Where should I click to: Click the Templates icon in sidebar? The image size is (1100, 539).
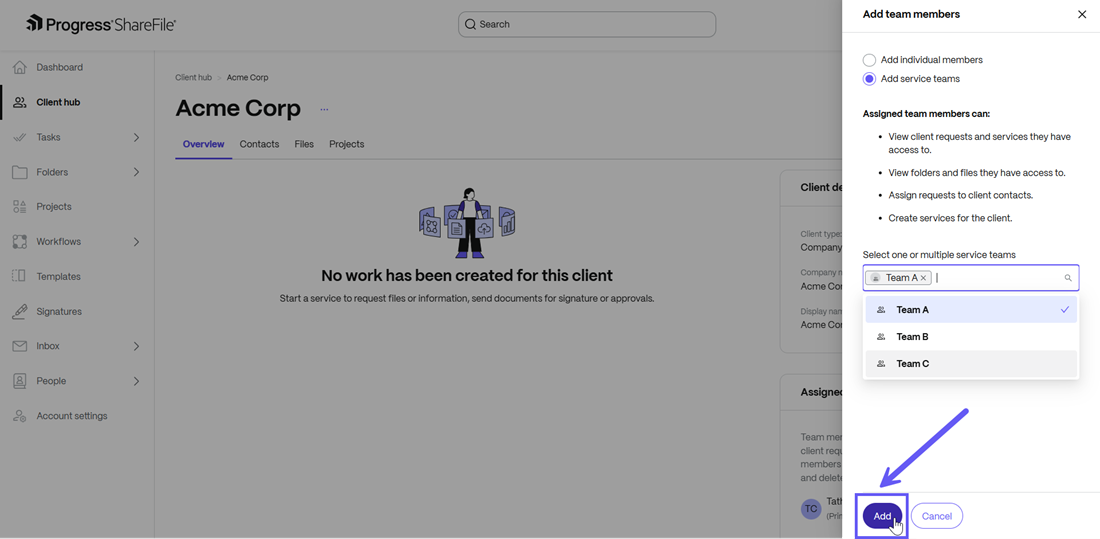pyautogui.click(x=20, y=276)
